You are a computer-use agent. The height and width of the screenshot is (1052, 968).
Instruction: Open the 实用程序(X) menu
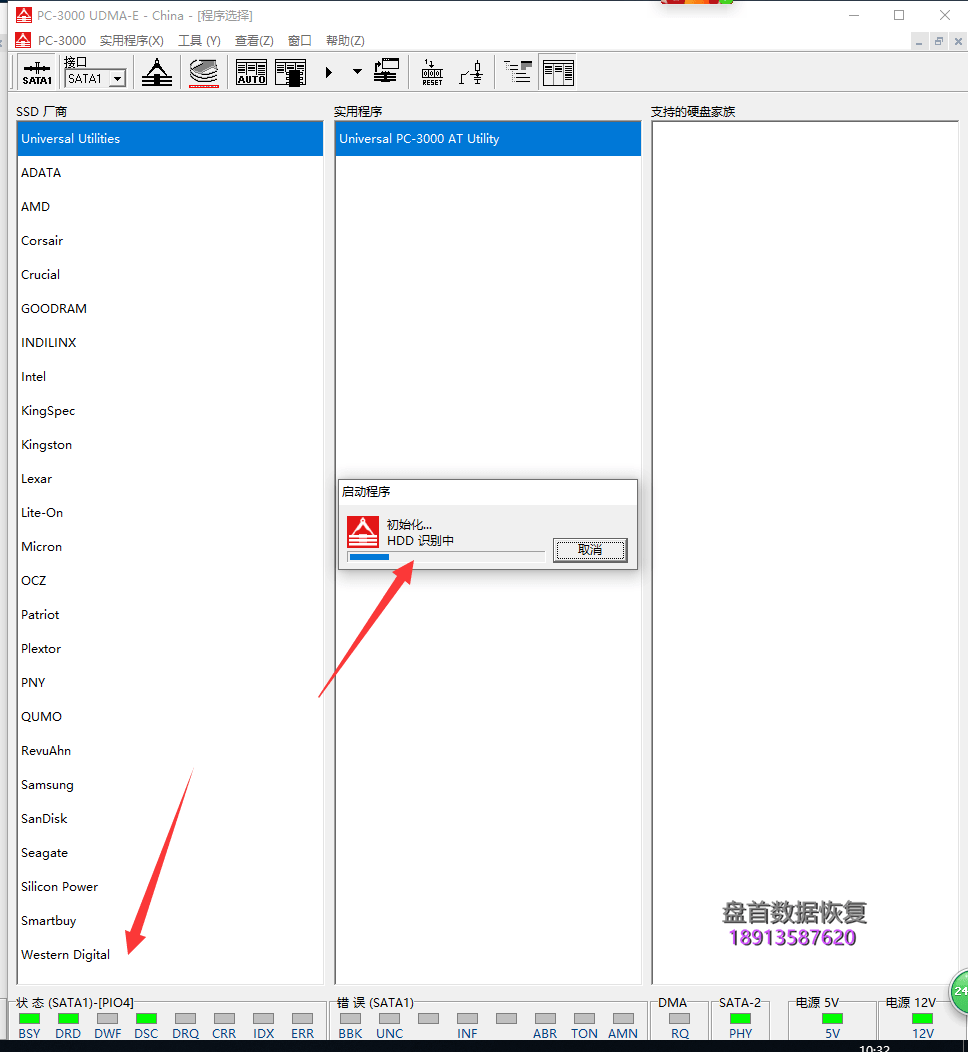(131, 41)
